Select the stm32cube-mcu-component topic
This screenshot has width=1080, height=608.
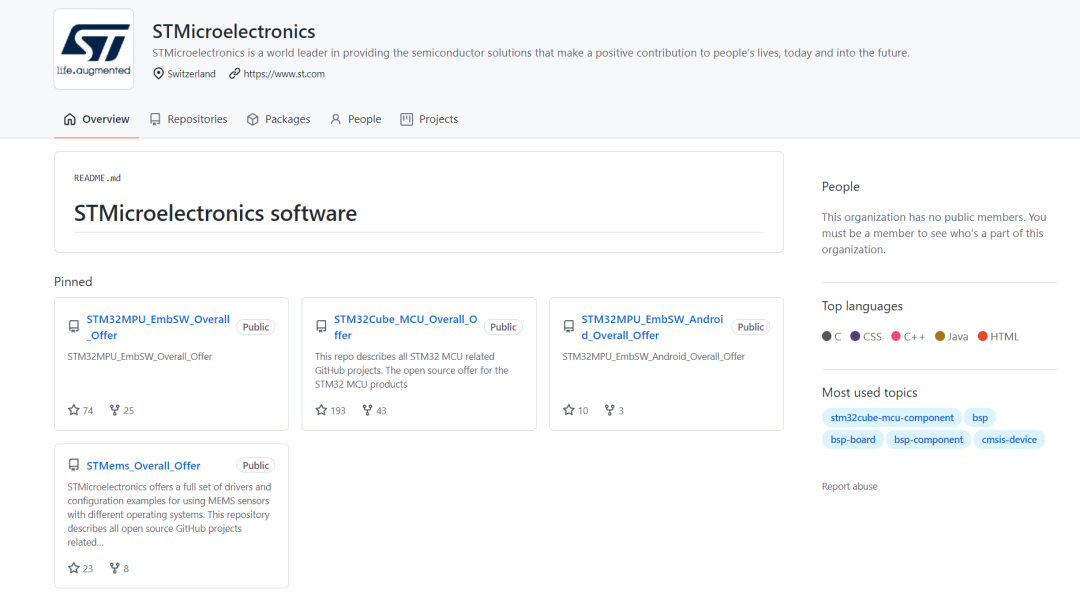click(x=892, y=417)
